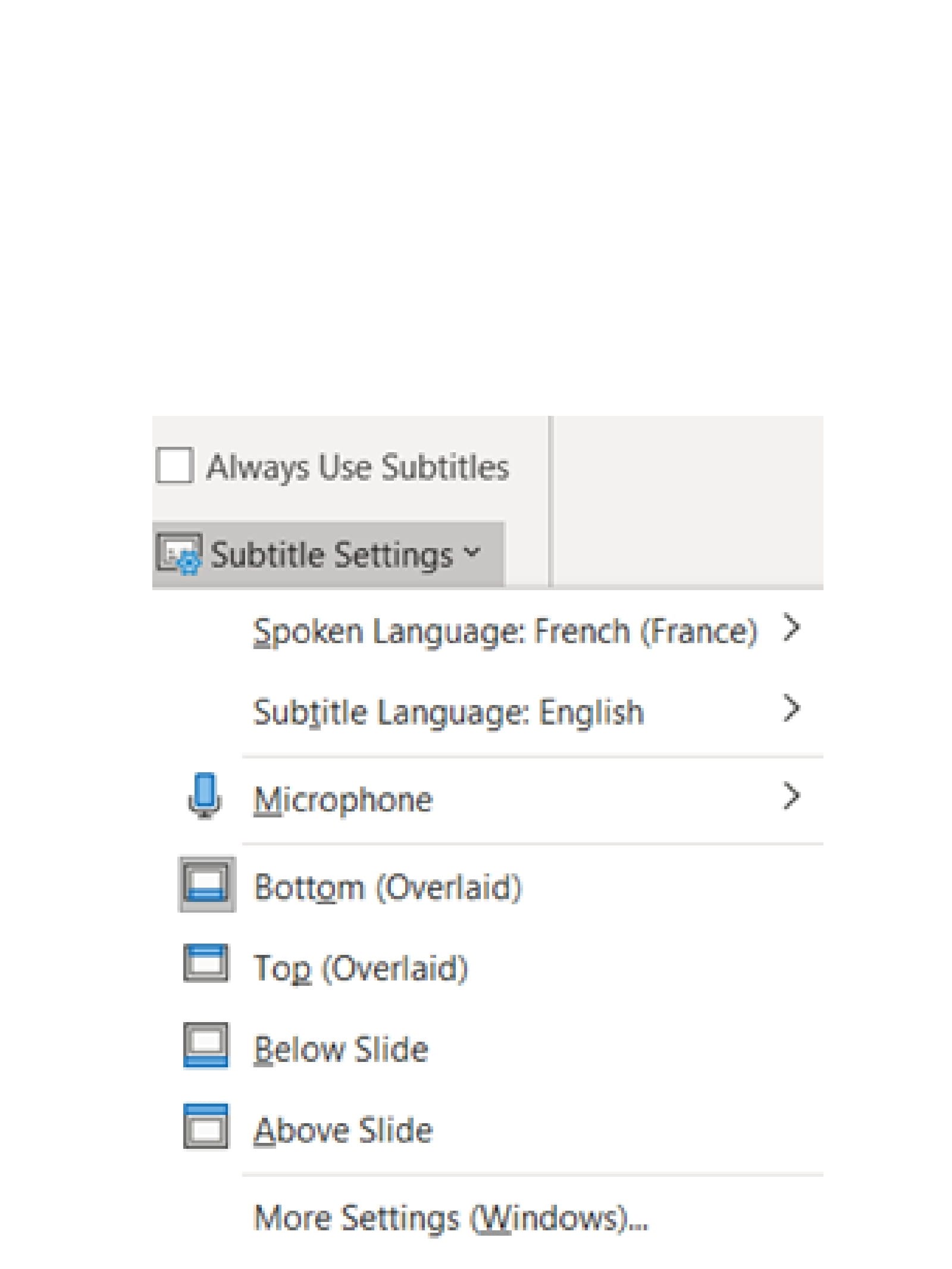This screenshot has height=1269, width=952.
Task: Click the Subtitle Settings gear icon
Action: 179,553
